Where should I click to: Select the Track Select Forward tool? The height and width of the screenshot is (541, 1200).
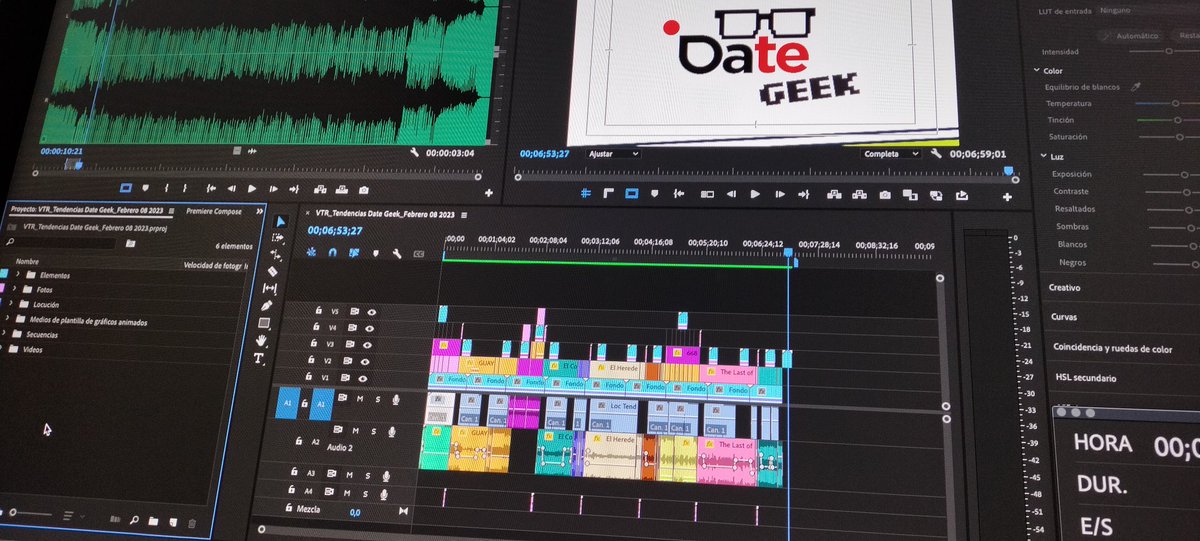coord(280,238)
